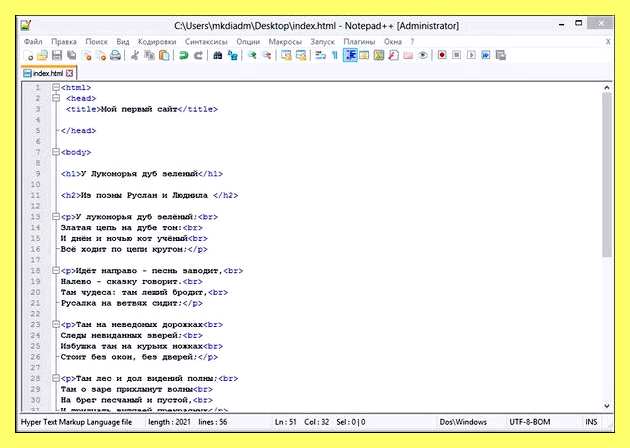
Task: Close the index.html tab
Action: pyautogui.click(x=70, y=73)
